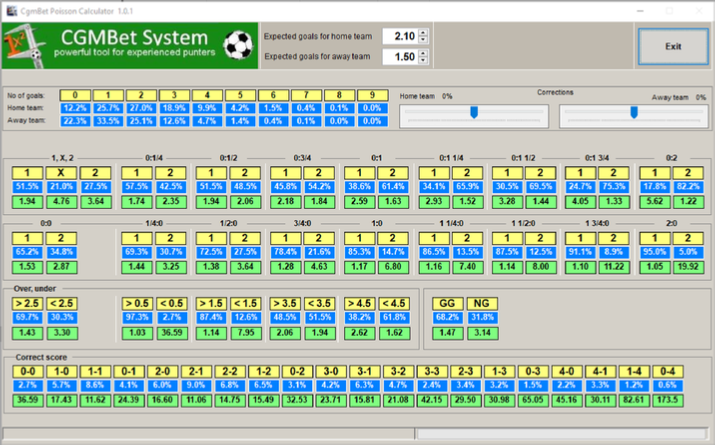
Task: Decrease expected goals for away team
Action: pos(424,61)
